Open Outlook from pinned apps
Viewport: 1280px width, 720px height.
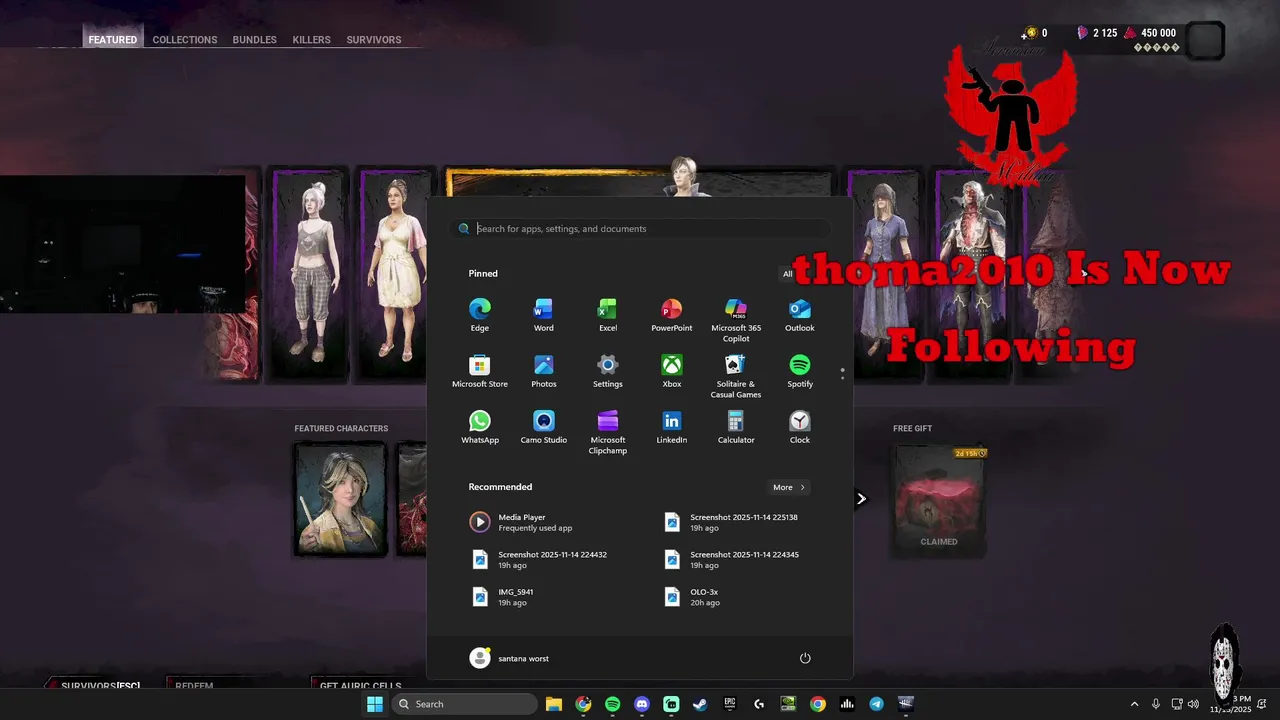point(799,315)
